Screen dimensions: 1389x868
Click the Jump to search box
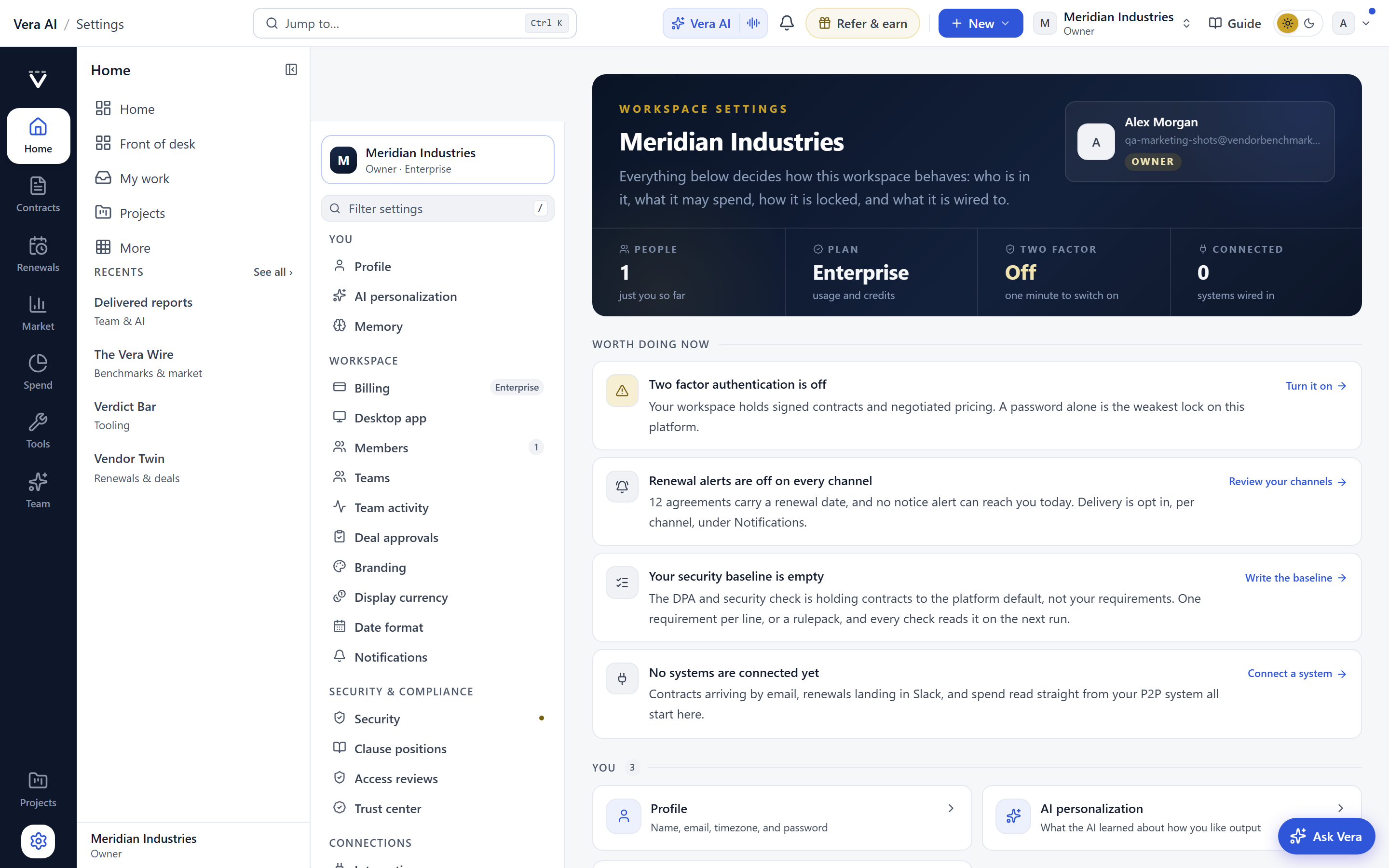(414, 23)
